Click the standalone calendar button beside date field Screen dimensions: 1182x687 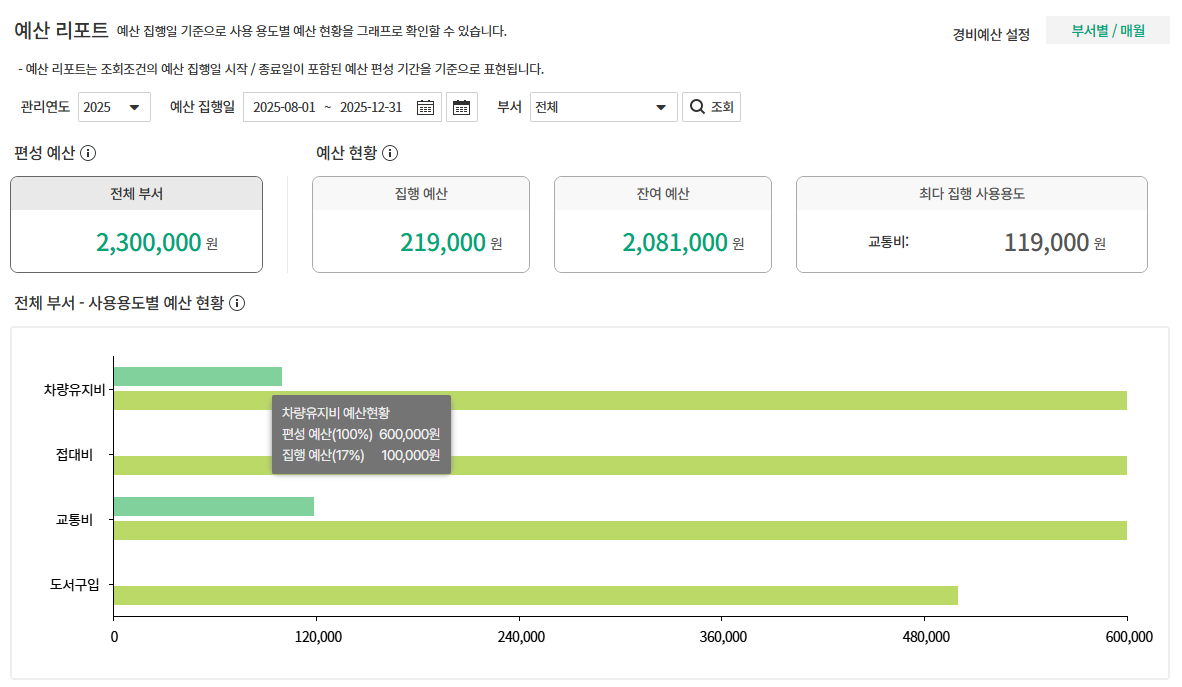pos(461,108)
